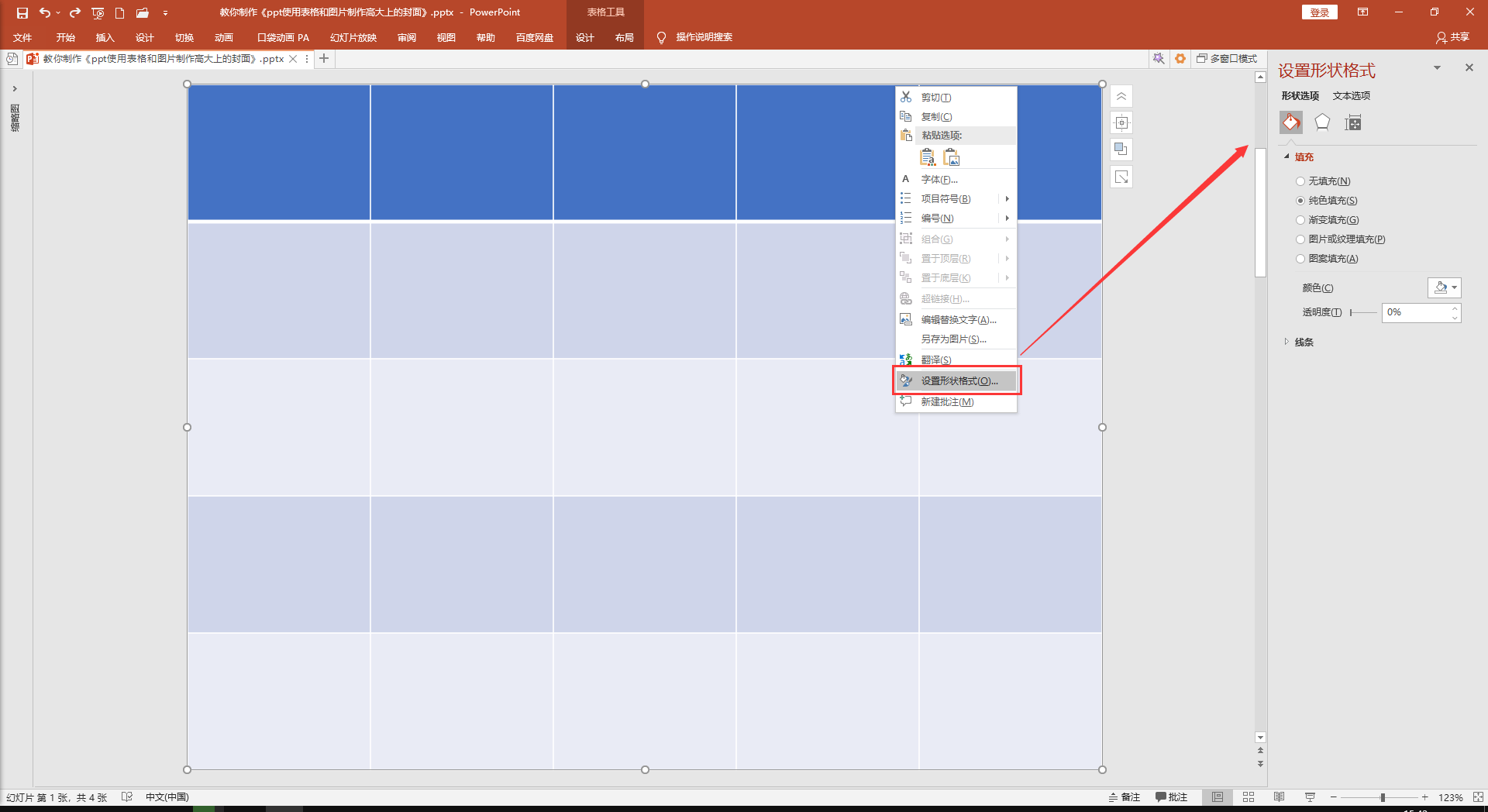Click Keep Source Formatting paste icon
This screenshot has width=1488, height=812.
928,157
